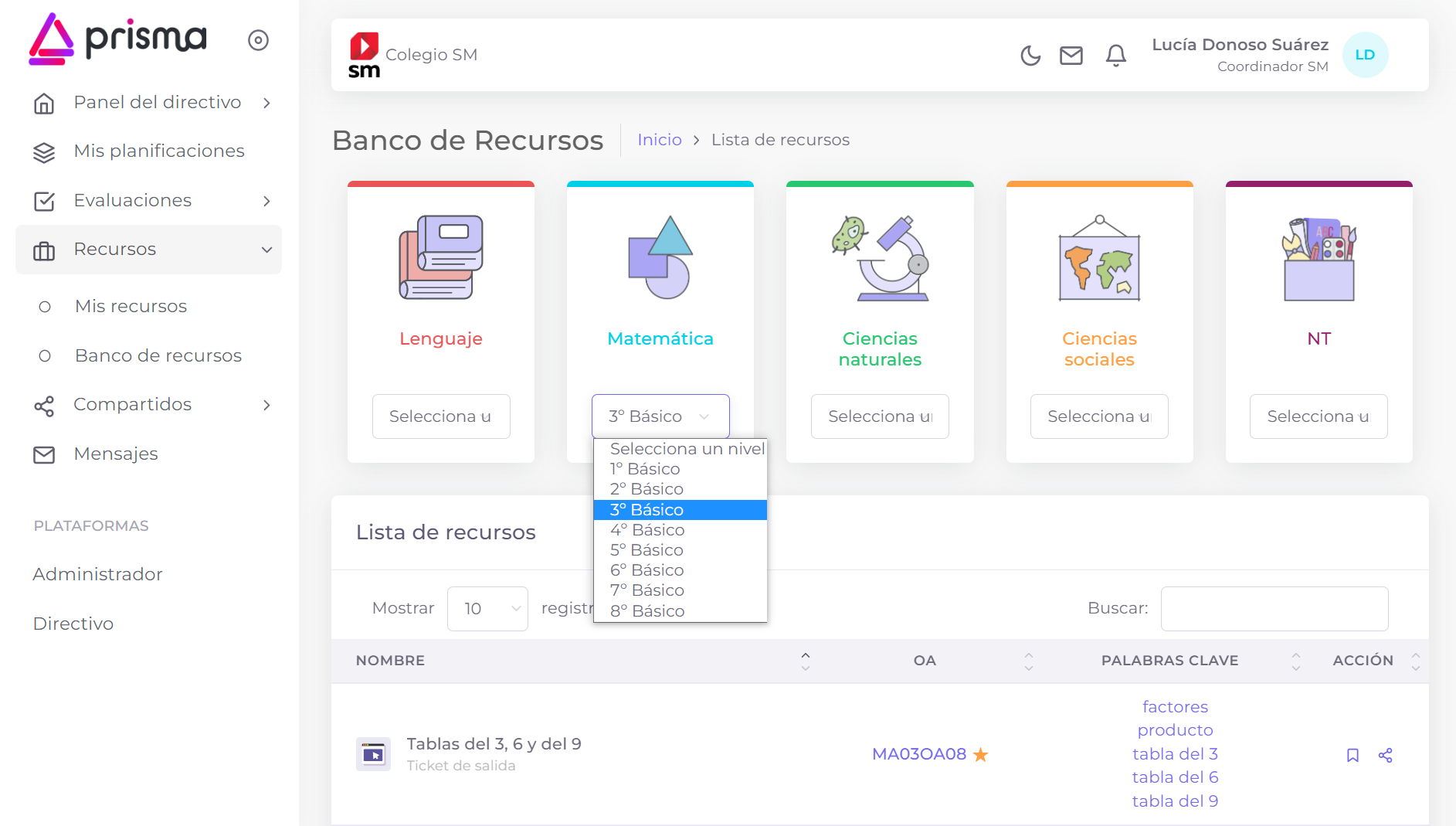The height and width of the screenshot is (826, 1456).
Task: Open Mis planificaciones in sidebar
Action: [x=158, y=151]
